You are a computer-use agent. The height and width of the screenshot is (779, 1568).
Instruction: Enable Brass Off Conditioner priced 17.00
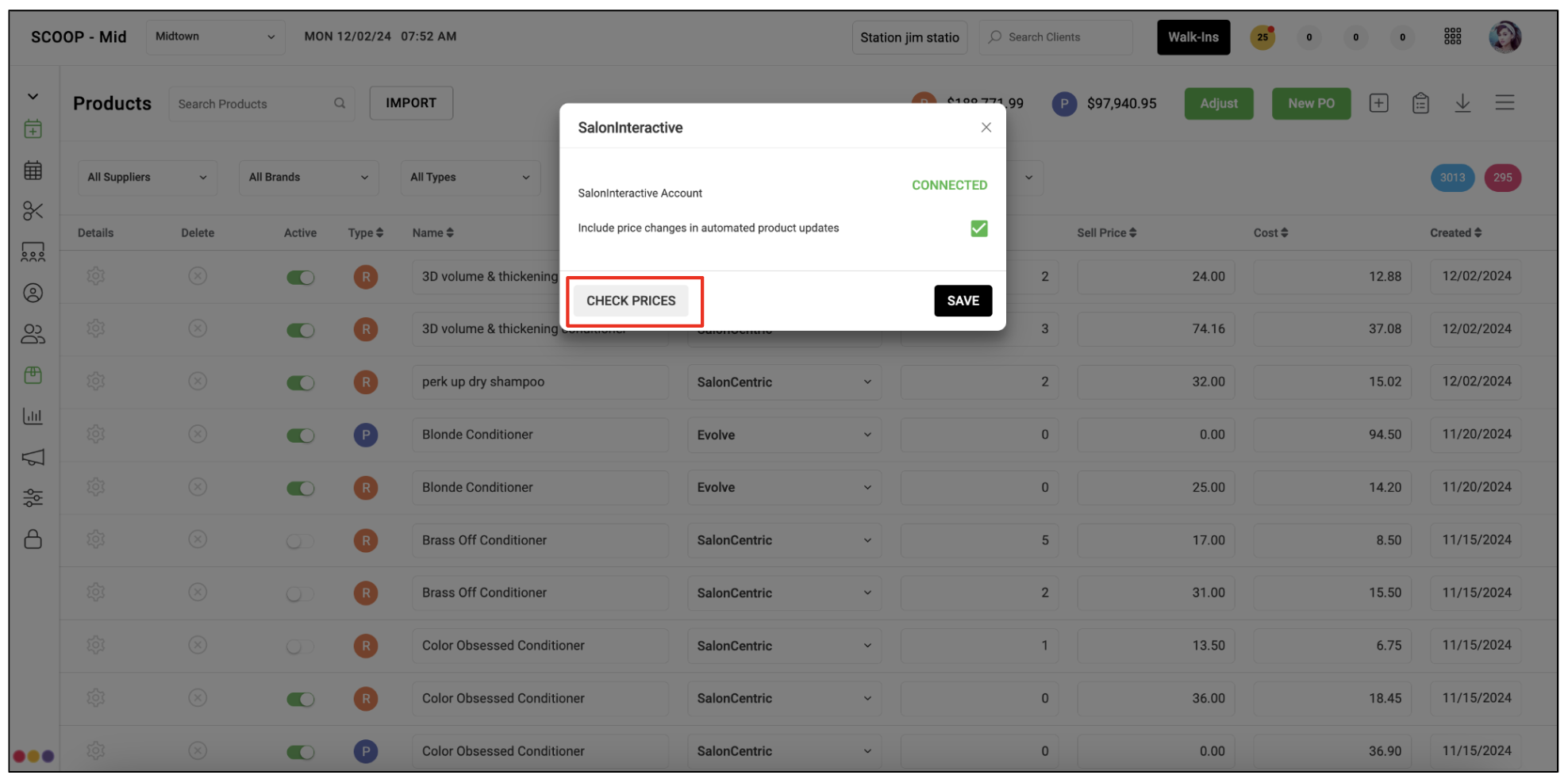(x=300, y=541)
